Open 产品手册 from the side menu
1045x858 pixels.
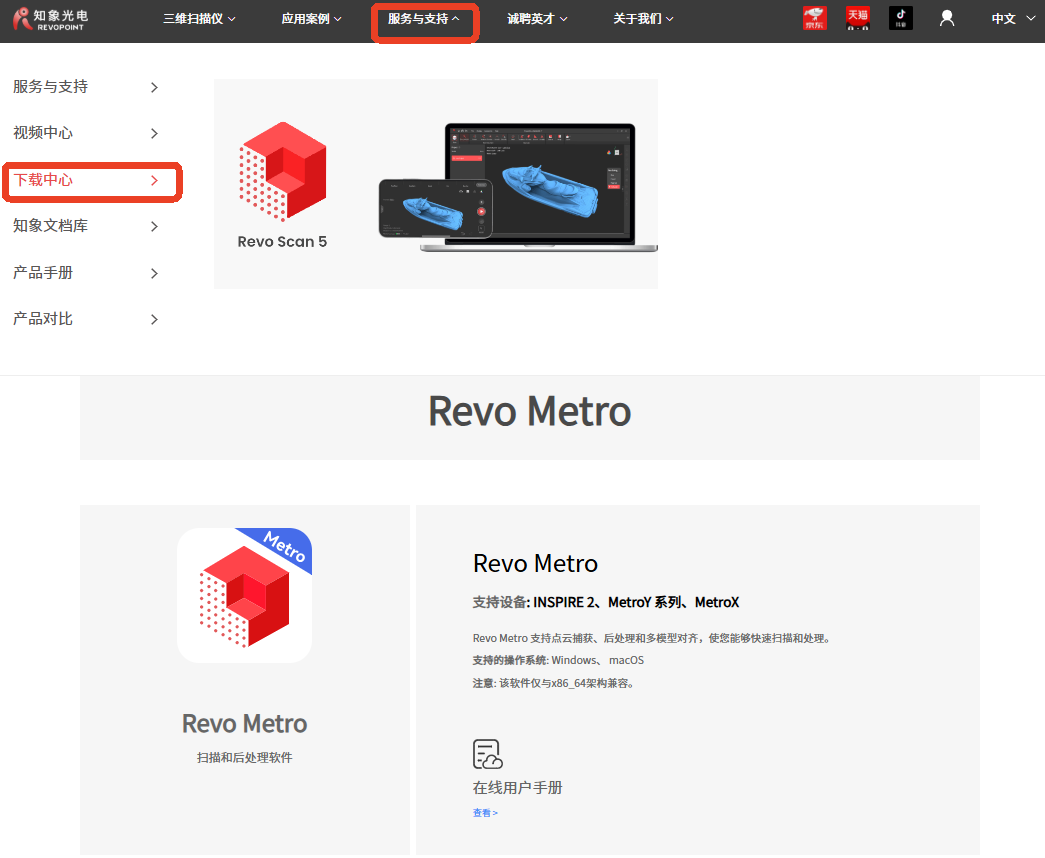pyautogui.click(x=86, y=273)
